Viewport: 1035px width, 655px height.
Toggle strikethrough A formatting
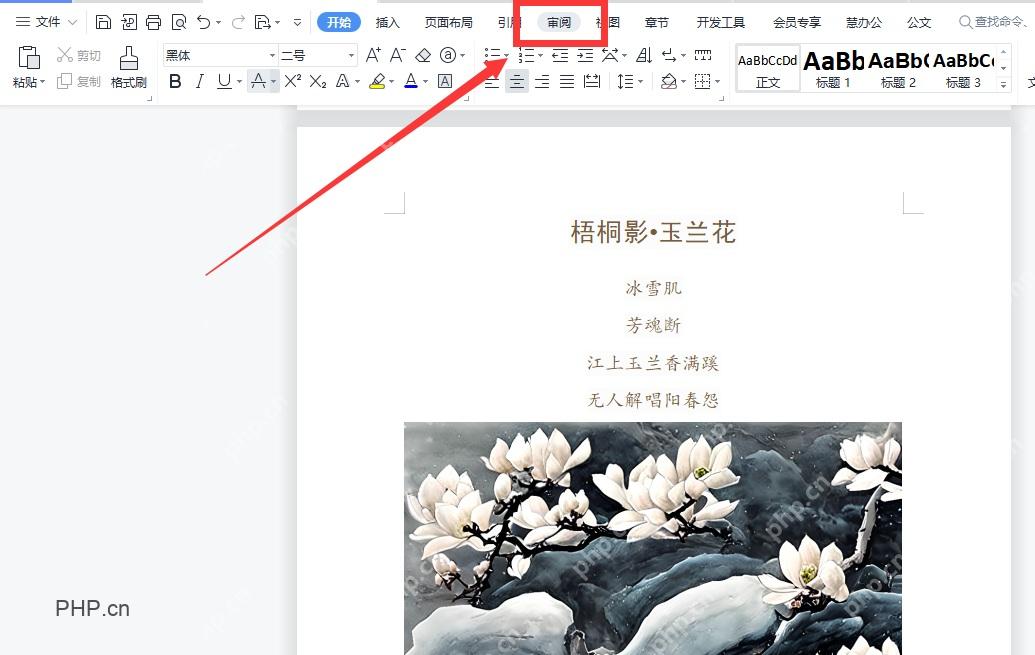pyautogui.click(x=258, y=81)
